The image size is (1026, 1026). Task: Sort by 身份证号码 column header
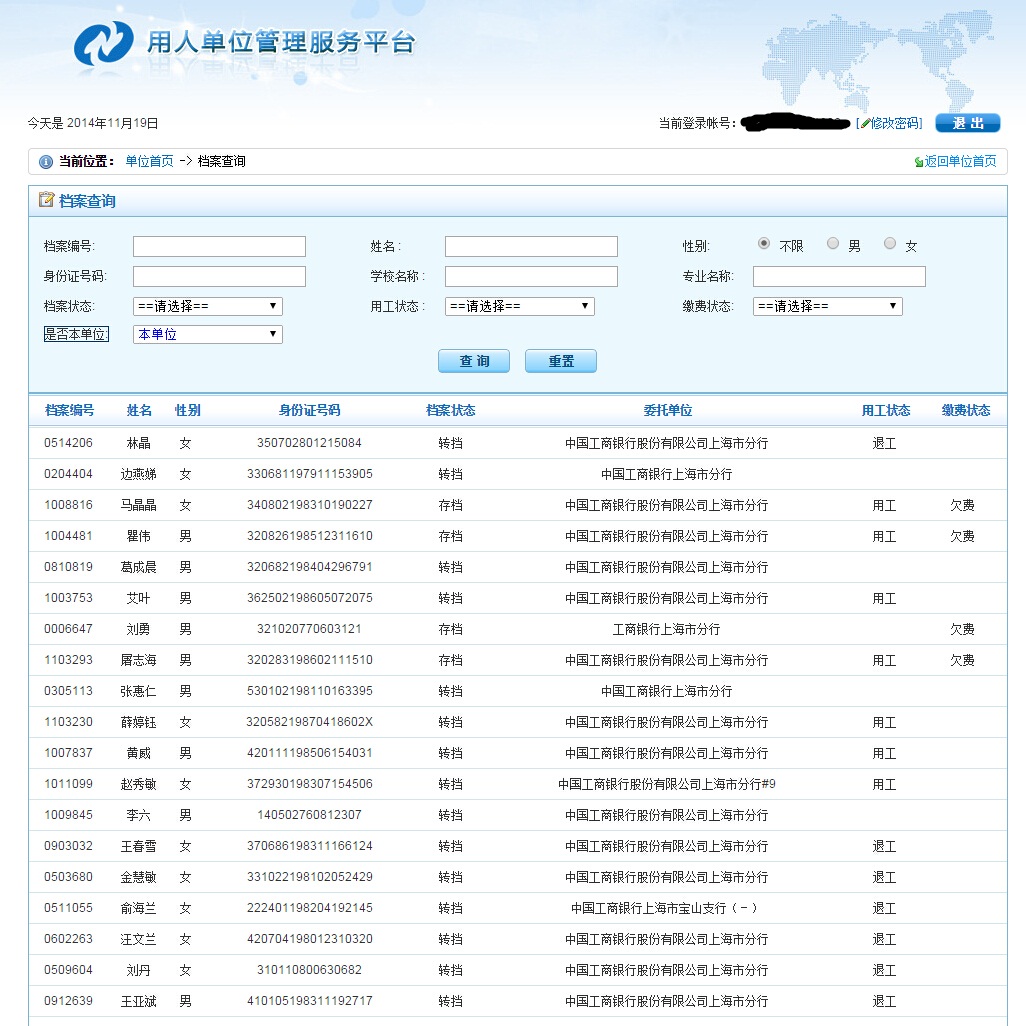coord(310,410)
